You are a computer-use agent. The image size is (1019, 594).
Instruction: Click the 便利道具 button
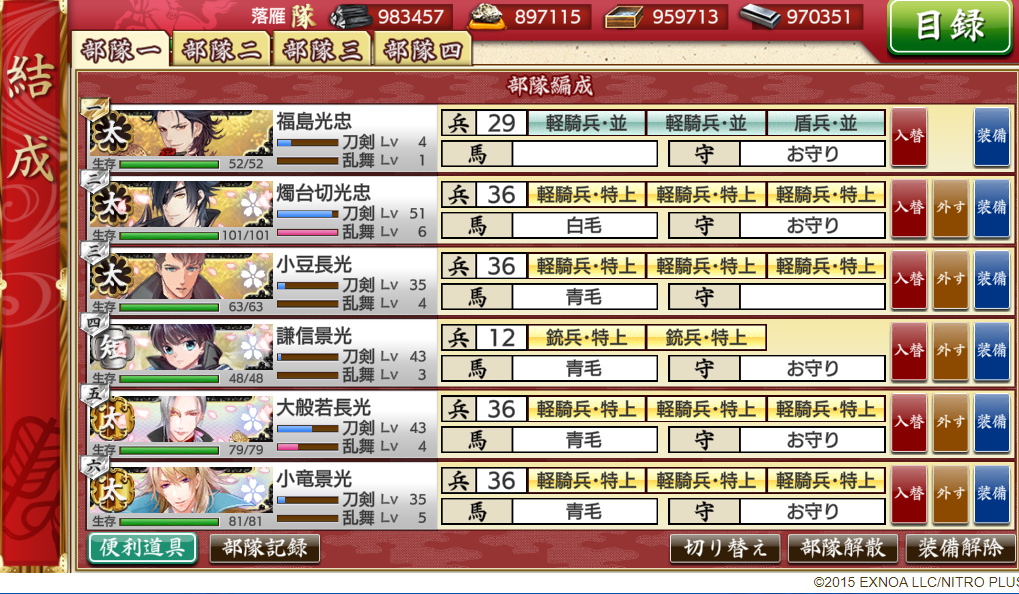(x=142, y=548)
